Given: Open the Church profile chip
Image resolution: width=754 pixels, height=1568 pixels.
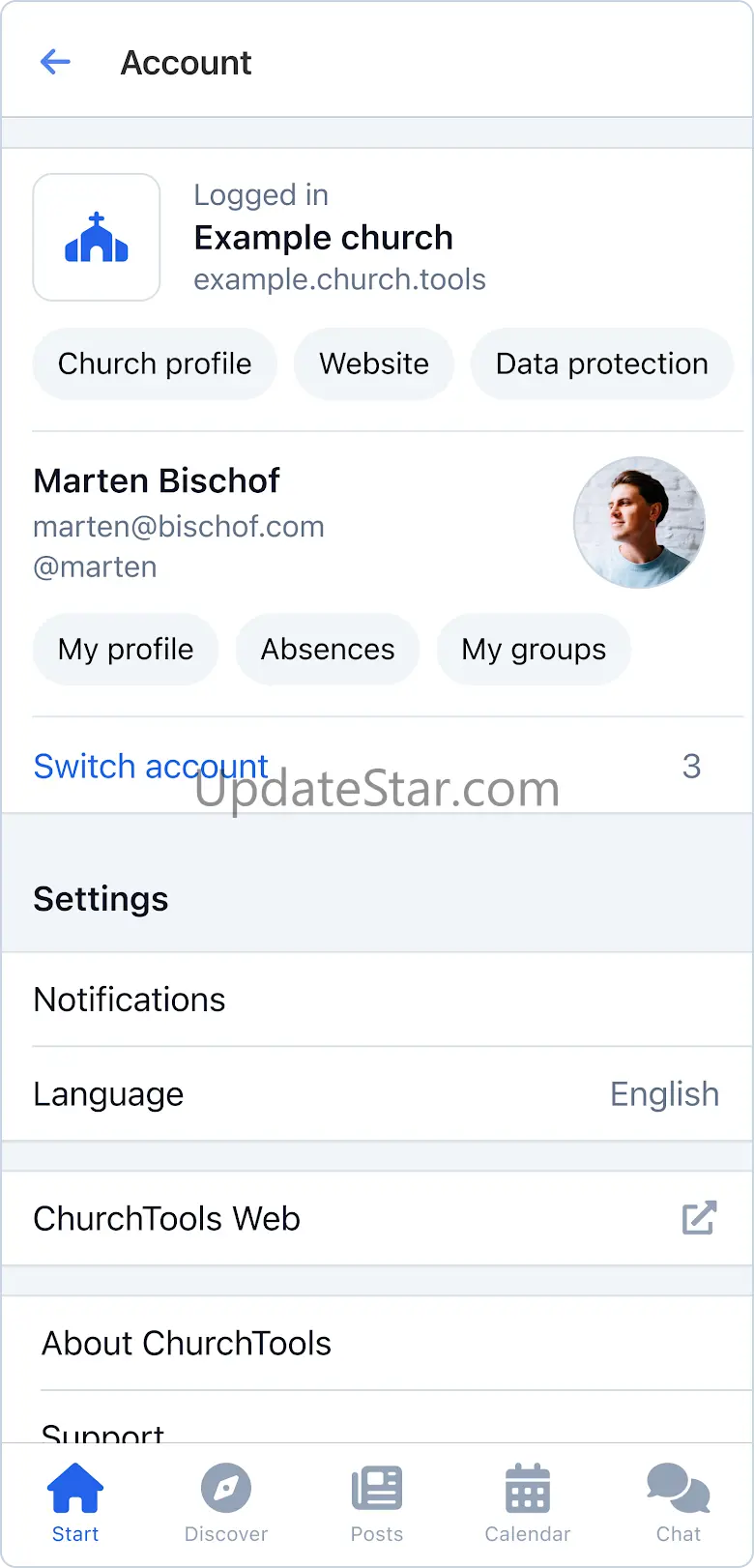Looking at the screenshot, I should 155,363.
